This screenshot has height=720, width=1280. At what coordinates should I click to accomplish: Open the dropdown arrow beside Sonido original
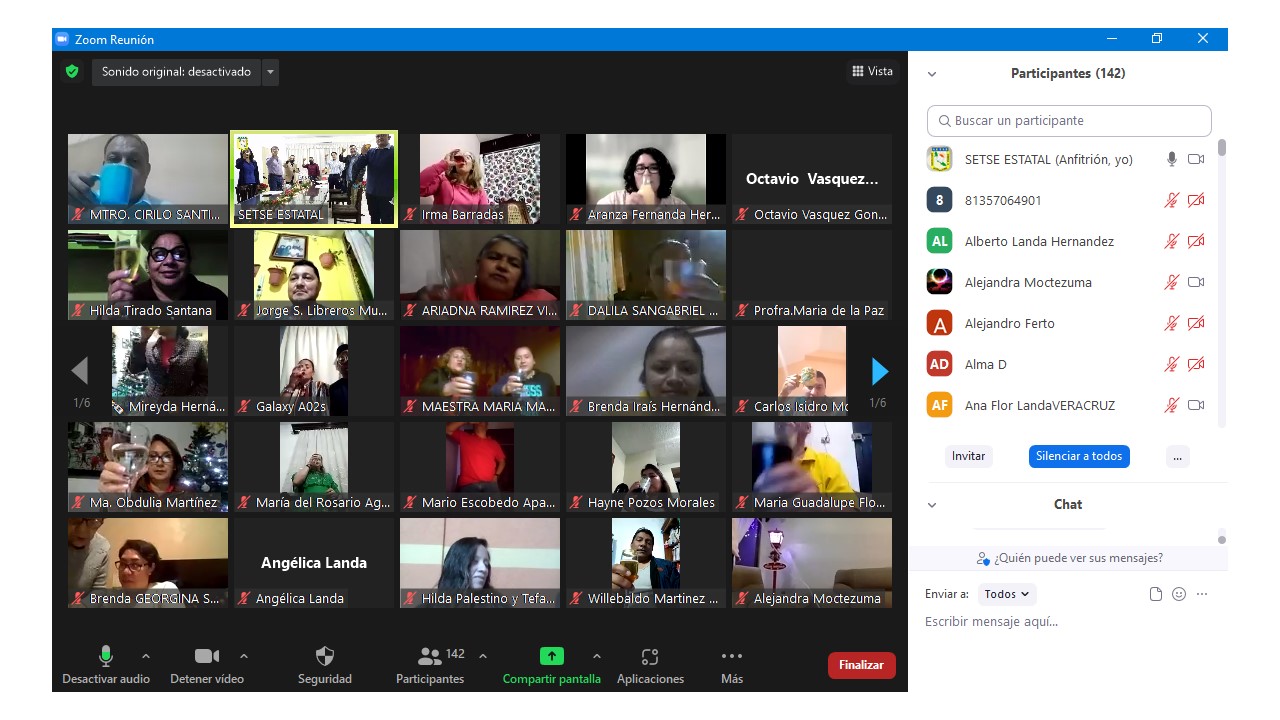click(270, 72)
